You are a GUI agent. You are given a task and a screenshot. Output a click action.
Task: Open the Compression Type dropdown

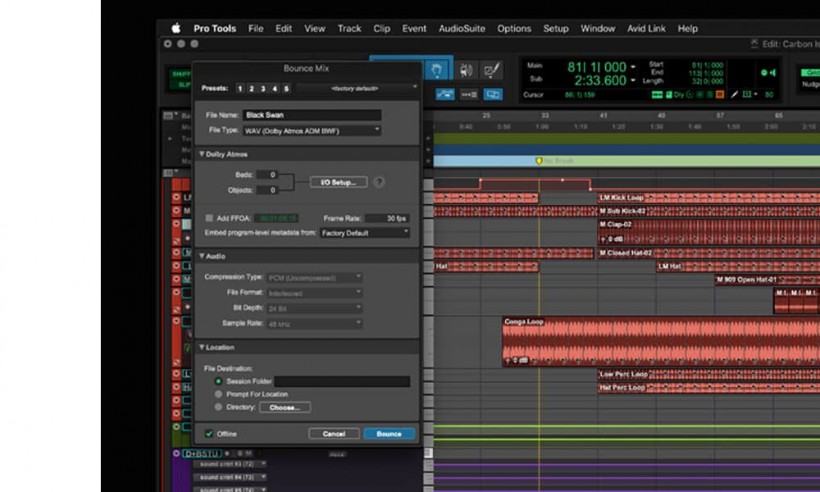point(314,277)
